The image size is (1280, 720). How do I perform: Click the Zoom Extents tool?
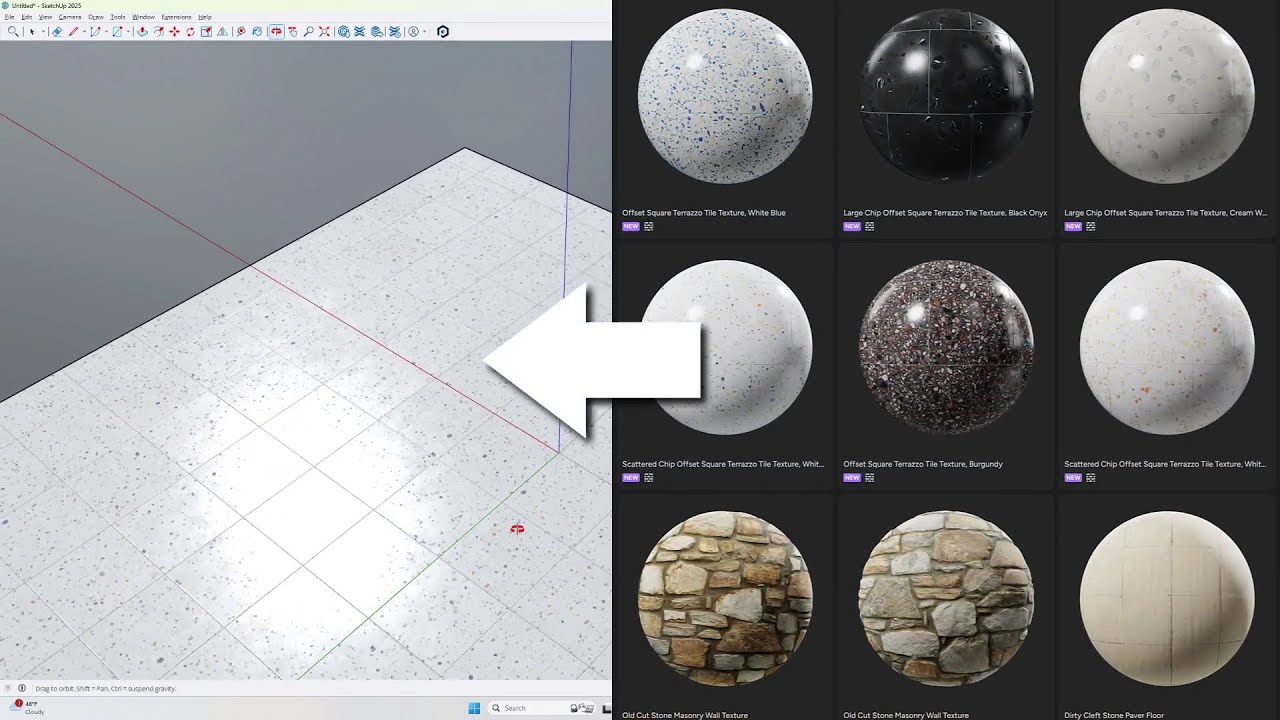(324, 32)
